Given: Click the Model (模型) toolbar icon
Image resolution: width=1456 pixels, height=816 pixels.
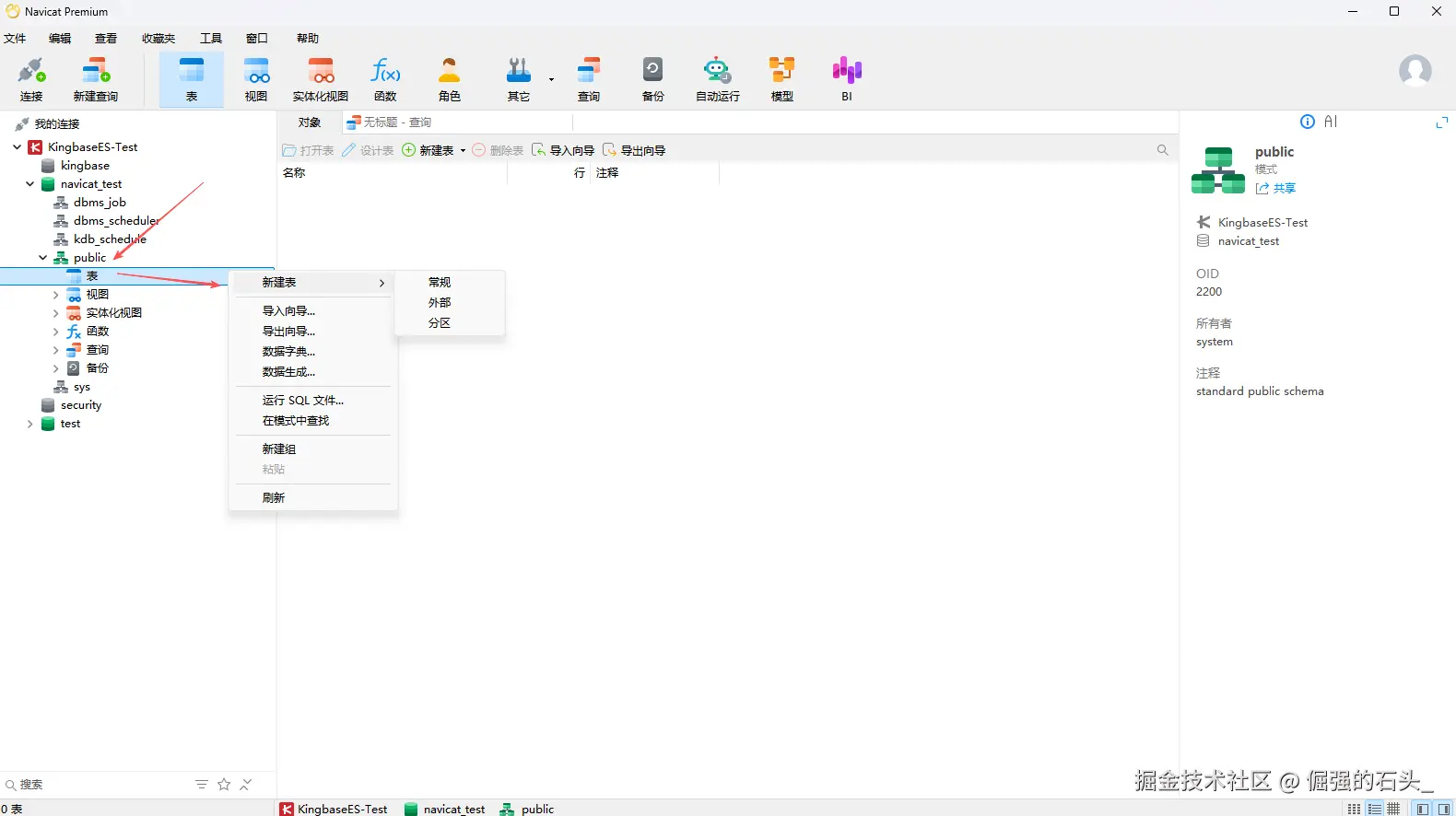Looking at the screenshot, I should point(782,79).
